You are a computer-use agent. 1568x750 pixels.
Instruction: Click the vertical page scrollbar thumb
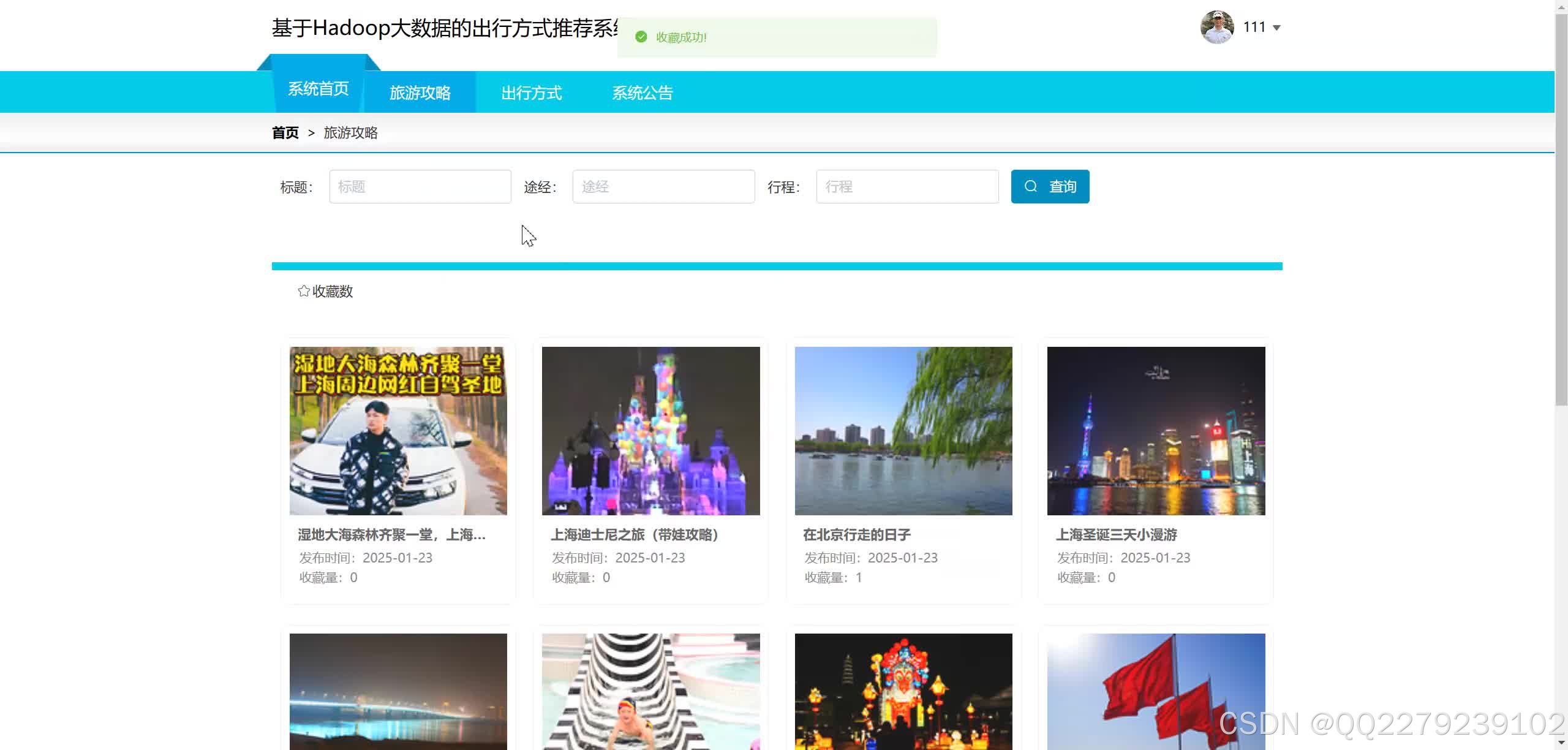[x=1561, y=208]
